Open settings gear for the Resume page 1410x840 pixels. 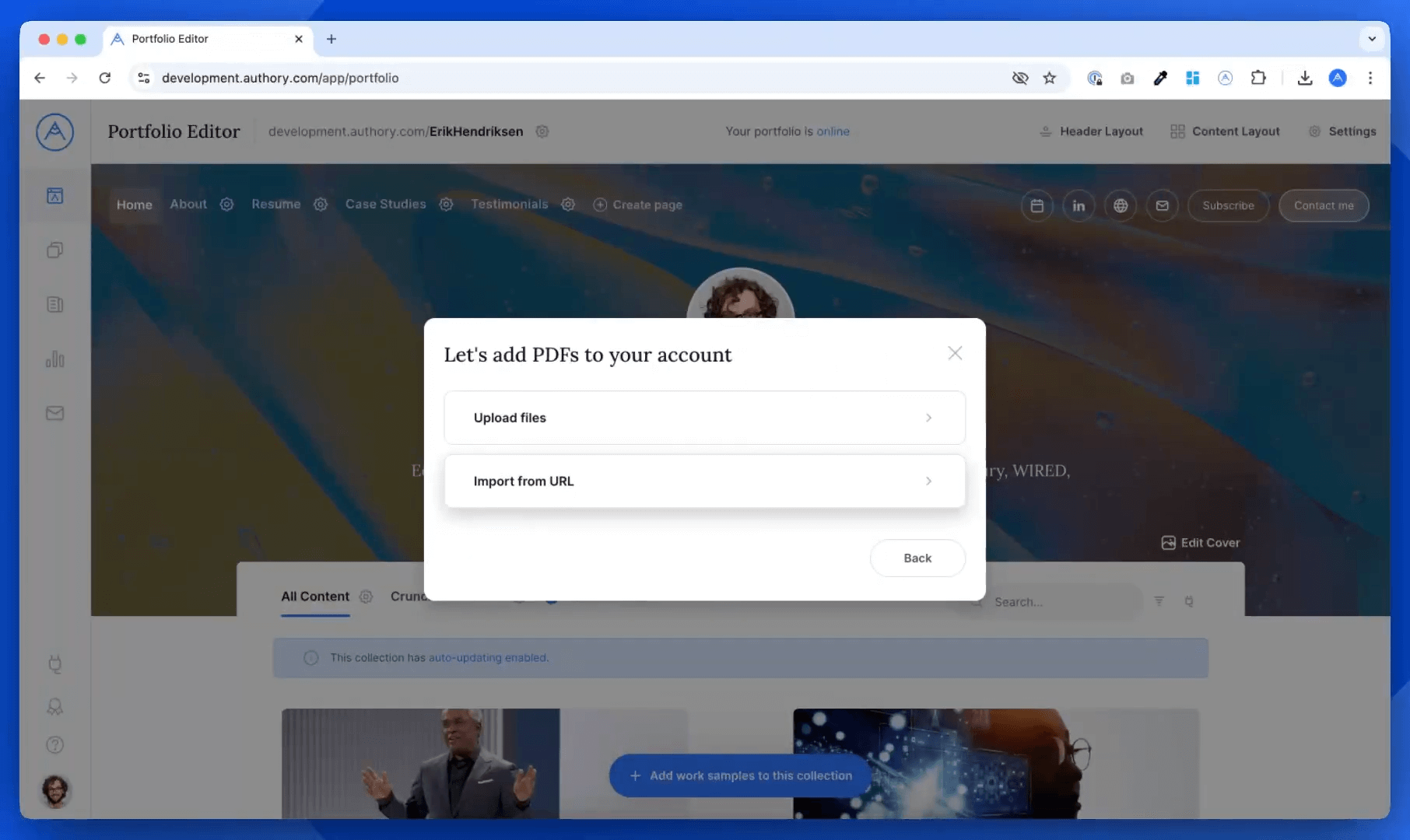[x=321, y=205]
